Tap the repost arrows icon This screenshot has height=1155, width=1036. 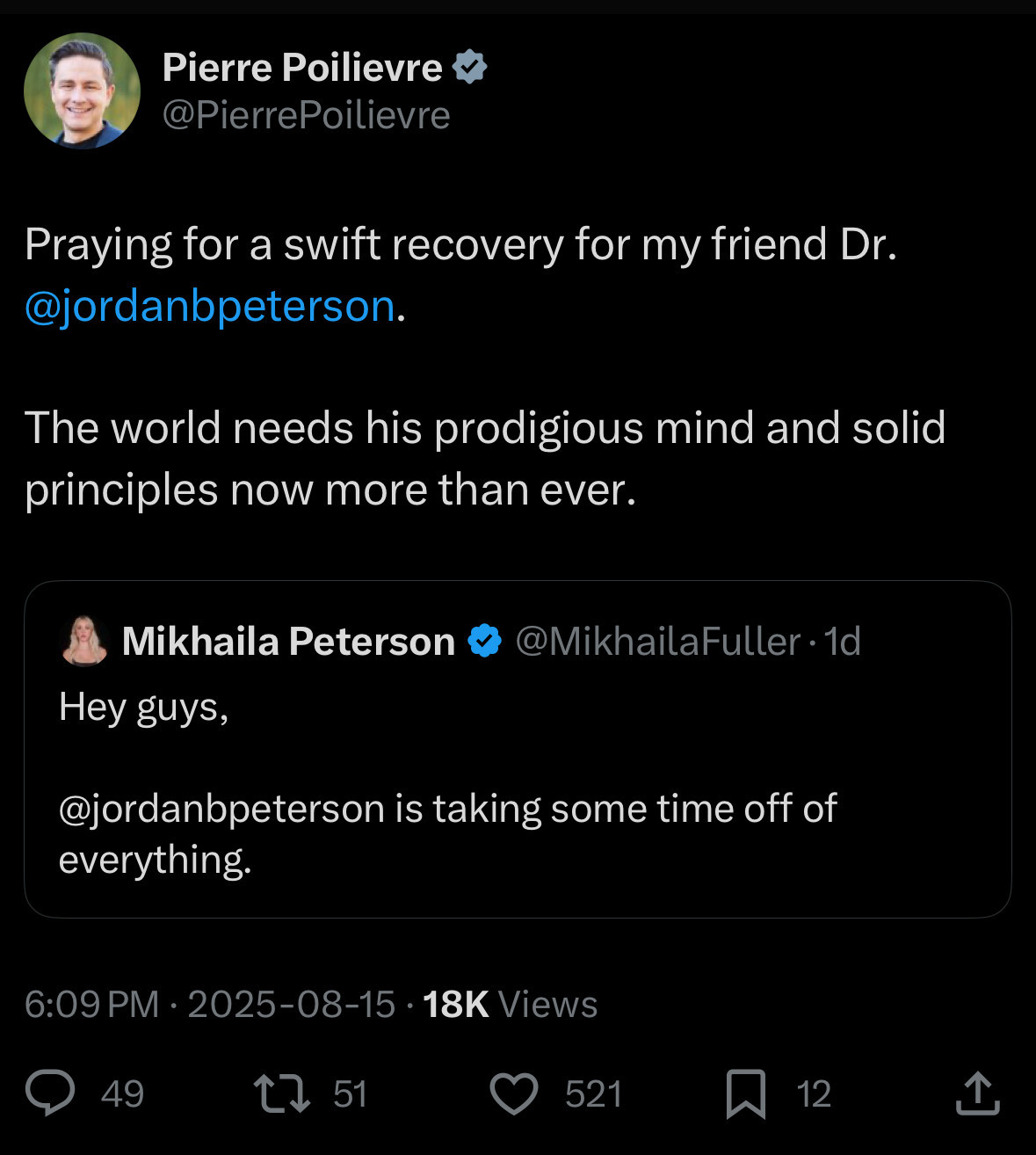point(281,1093)
